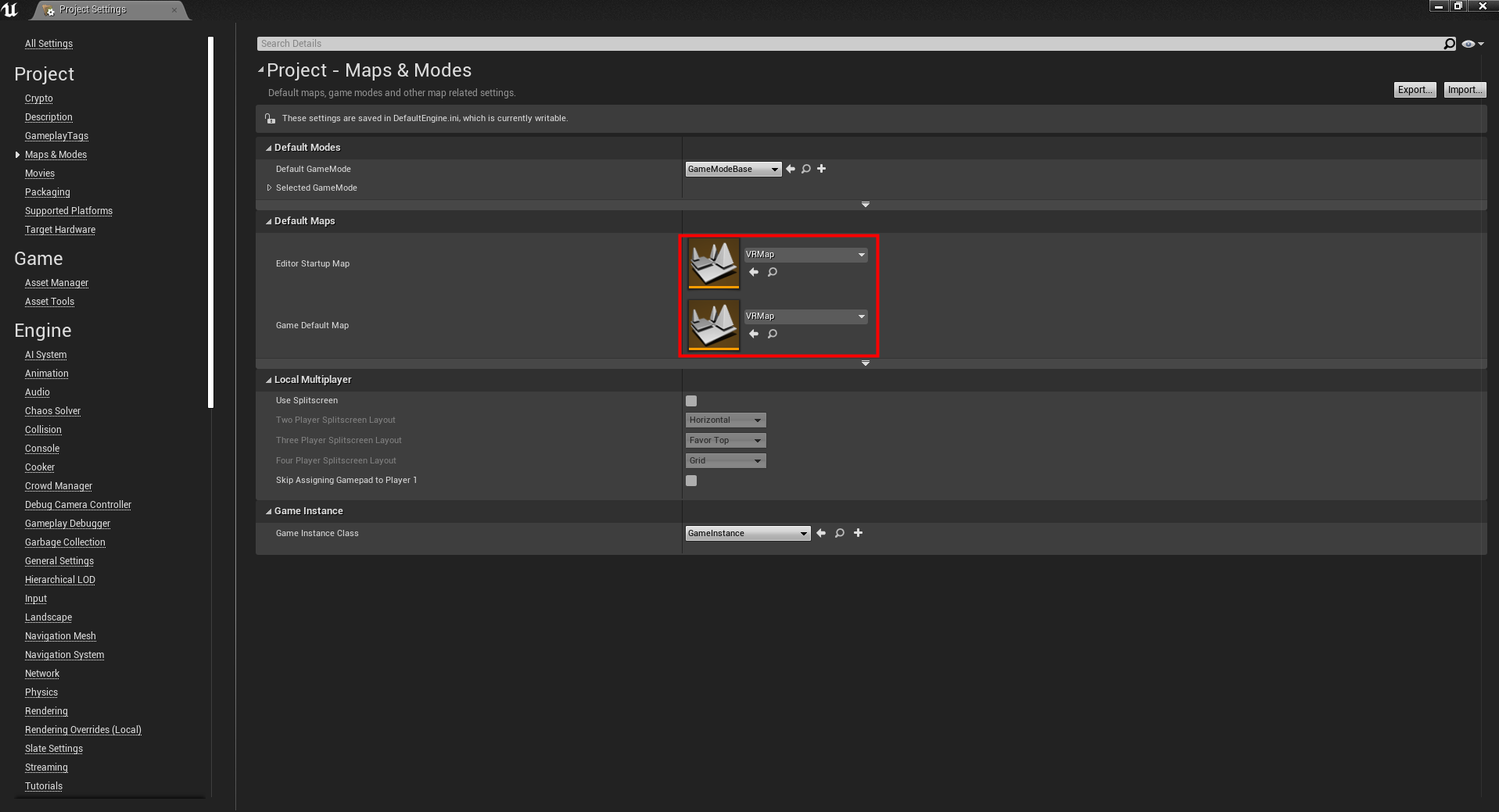Click magnifier icon under Game Default Map
The width and height of the screenshot is (1499, 812).
click(x=773, y=334)
